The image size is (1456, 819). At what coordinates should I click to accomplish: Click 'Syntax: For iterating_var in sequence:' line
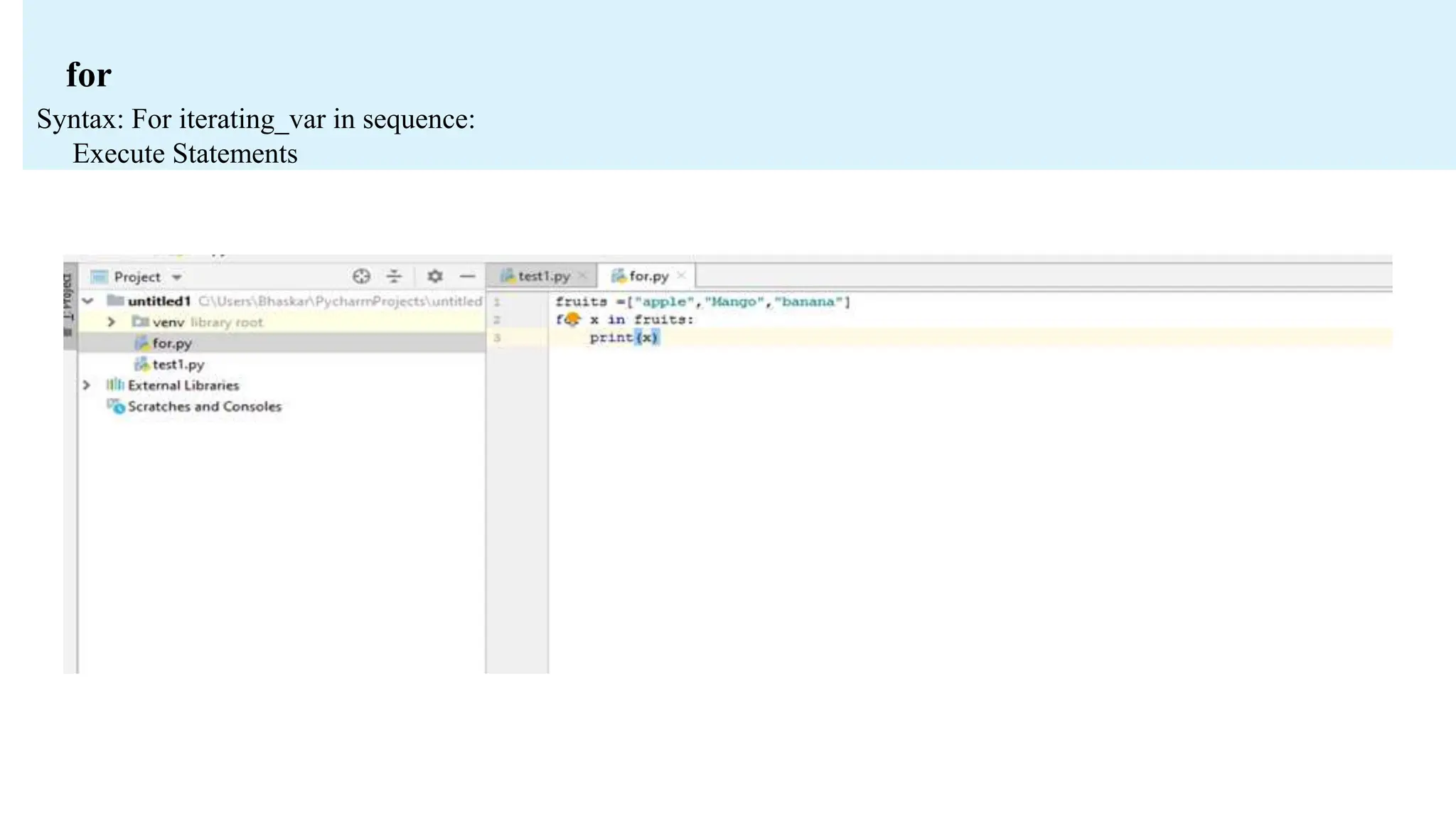(256, 119)
